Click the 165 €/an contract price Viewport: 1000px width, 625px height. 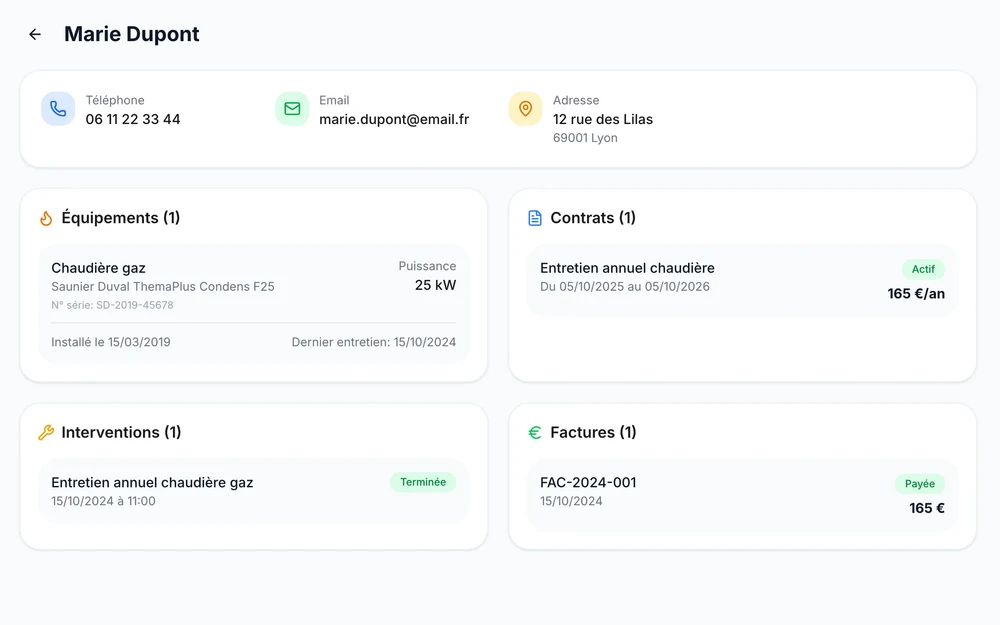916,294
